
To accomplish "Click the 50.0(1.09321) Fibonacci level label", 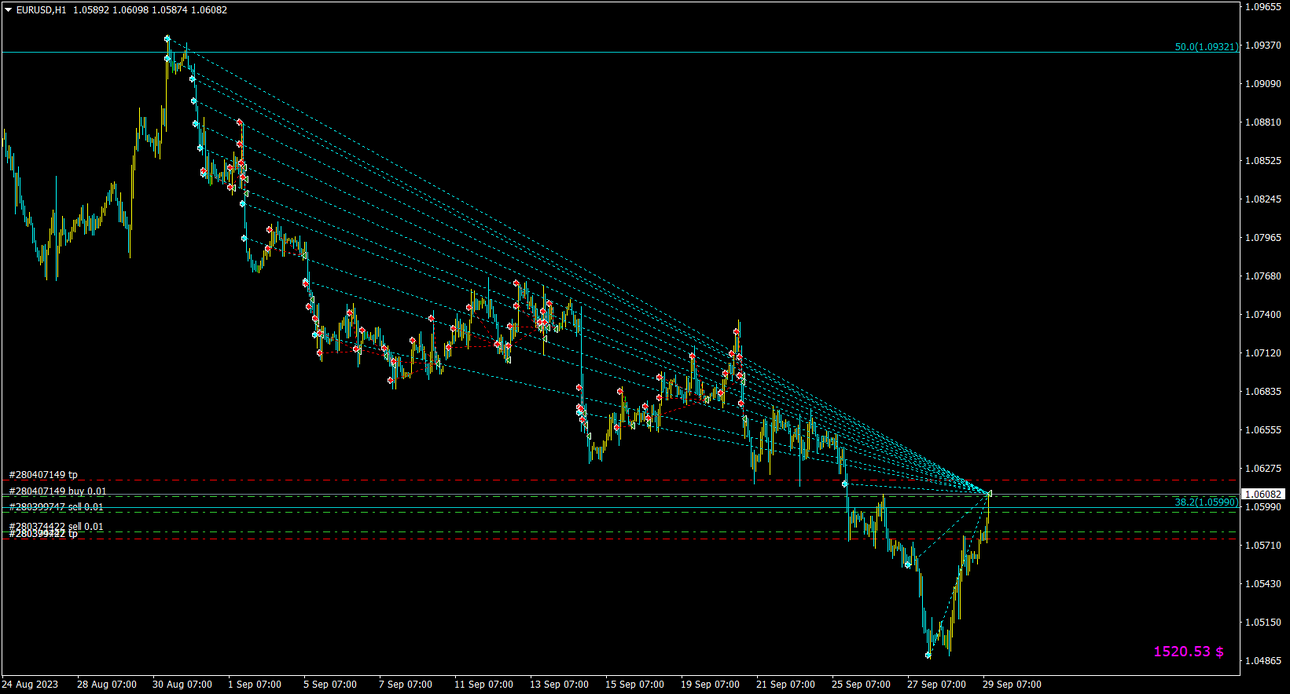I will [x=1207, y=47].
